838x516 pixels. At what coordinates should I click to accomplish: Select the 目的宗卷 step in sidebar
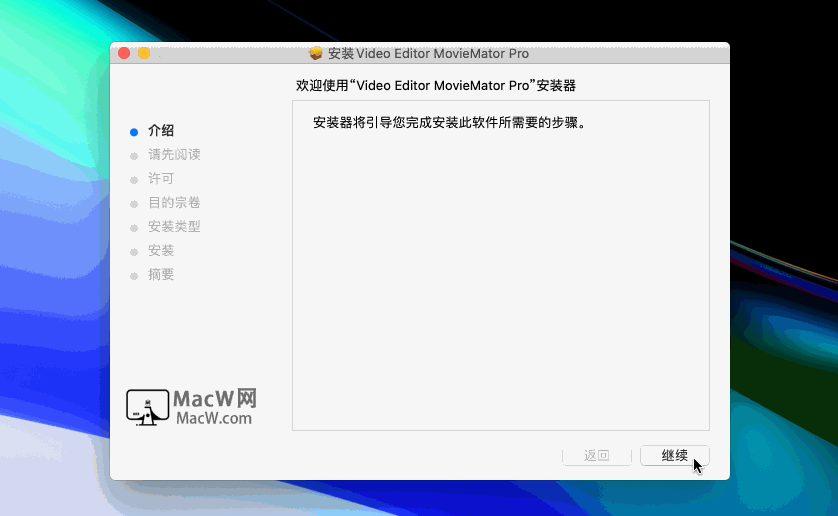pyautogui.click(x=174, y=203)
